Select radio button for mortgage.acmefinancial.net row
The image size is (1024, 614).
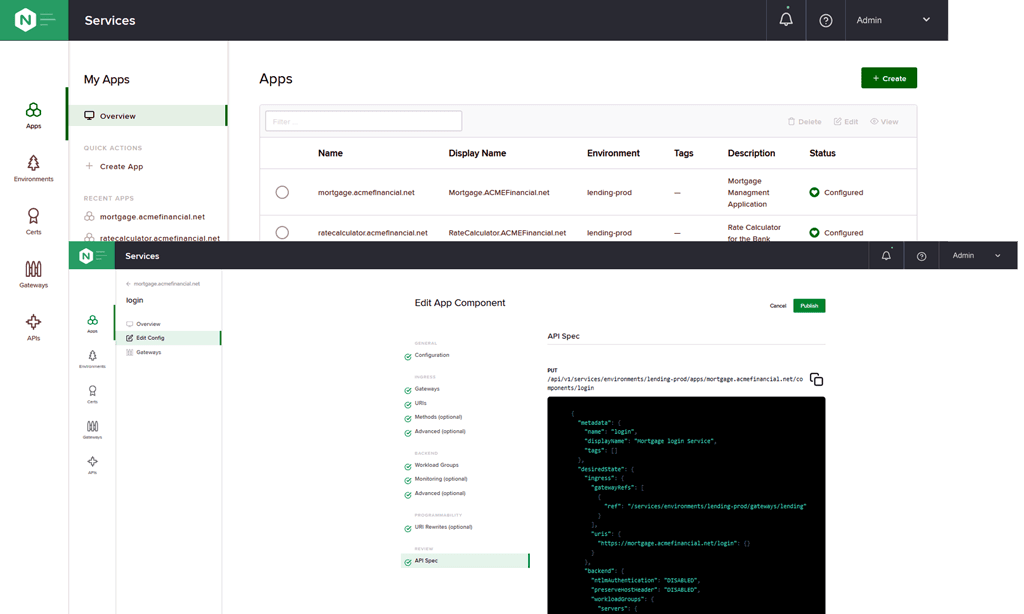(282, 192)
